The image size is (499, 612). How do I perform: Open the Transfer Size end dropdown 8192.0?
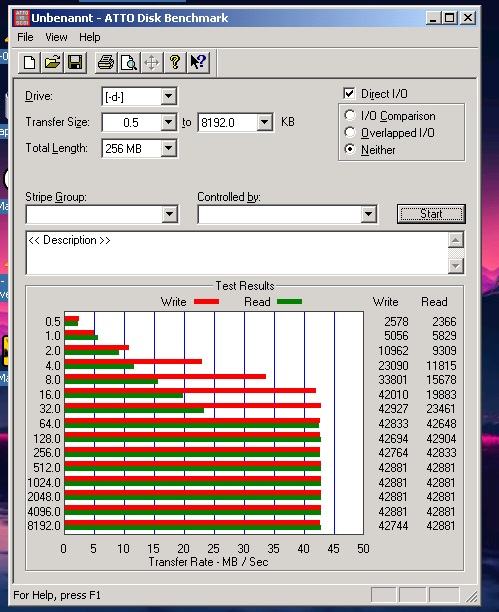click(x=264, y=123)
